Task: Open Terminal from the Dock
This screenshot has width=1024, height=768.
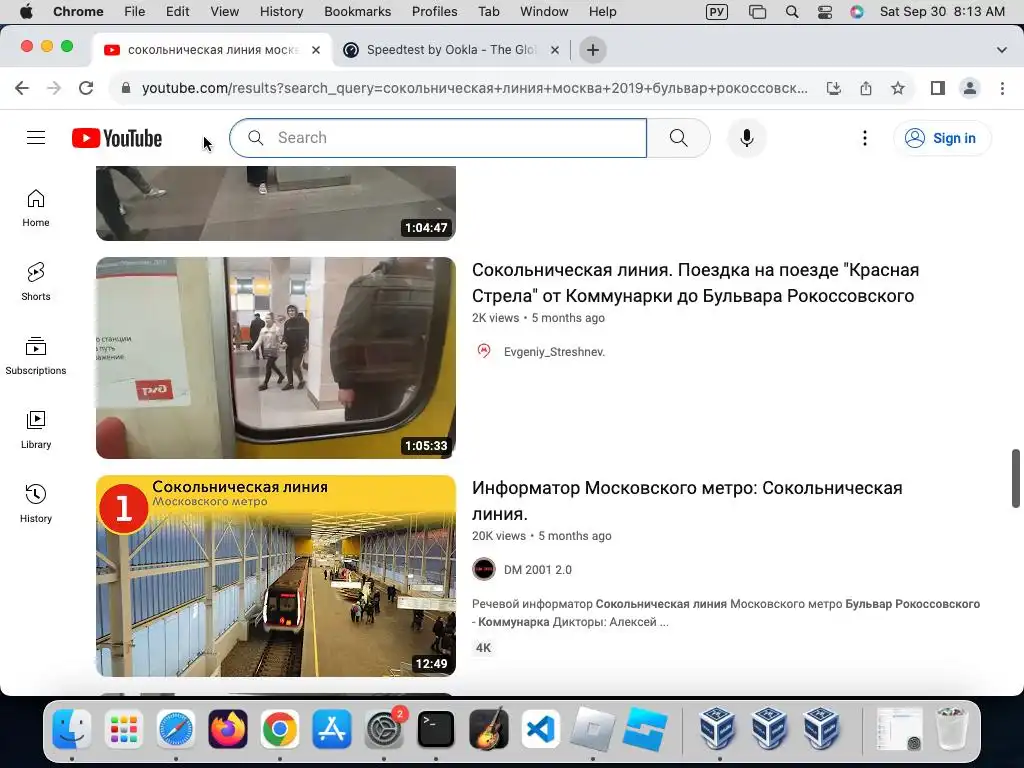Action: [x=436, y=729]
